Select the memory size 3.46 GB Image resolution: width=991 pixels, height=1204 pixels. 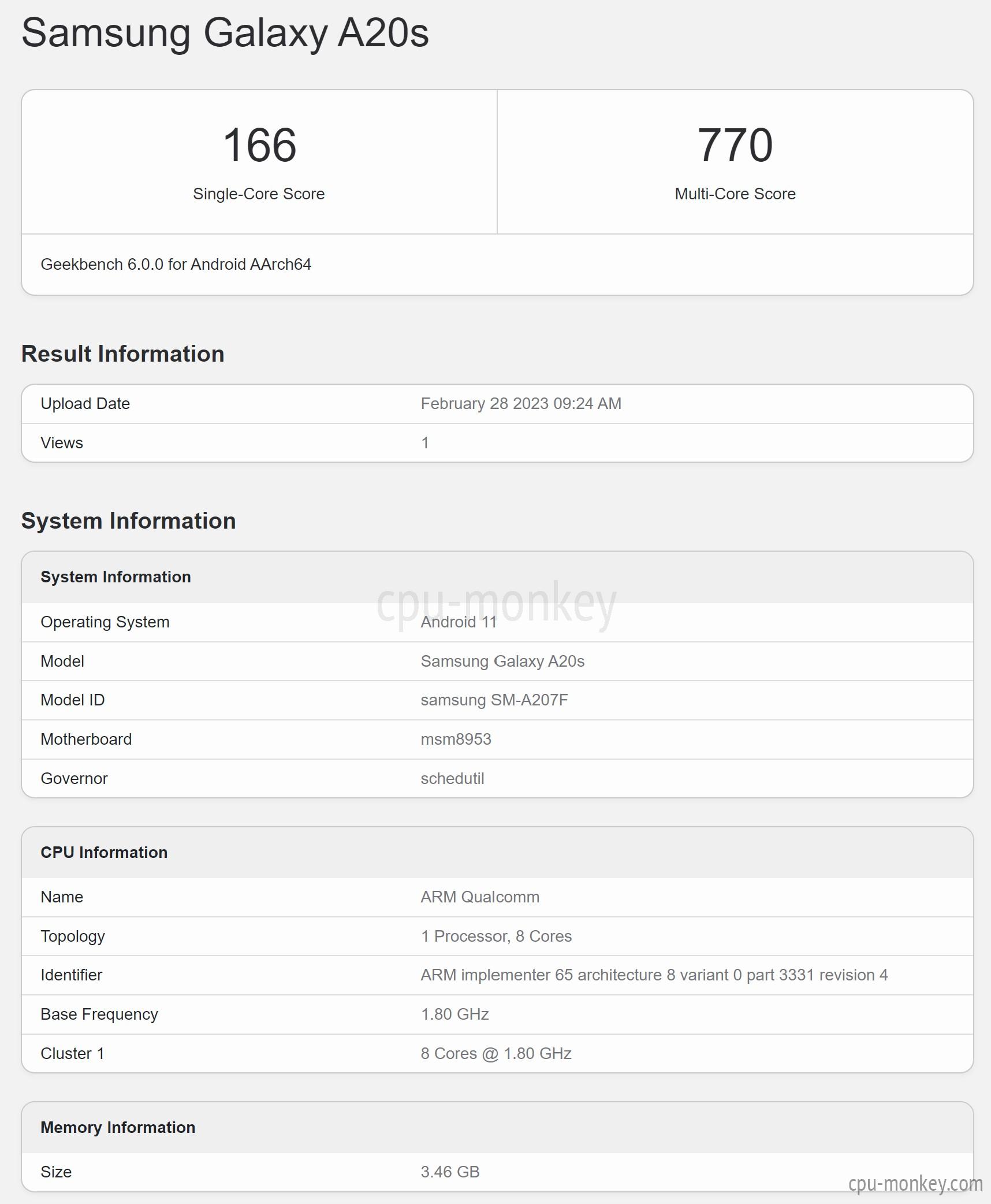pyautogui.click(x=450, y=1172)
